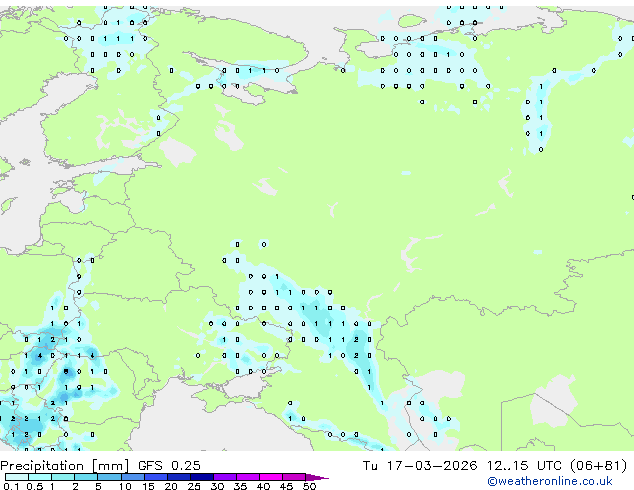Screen dimensions: 634x490
Task: Click the "Tu" weekday text
Action: click(370, 466)
